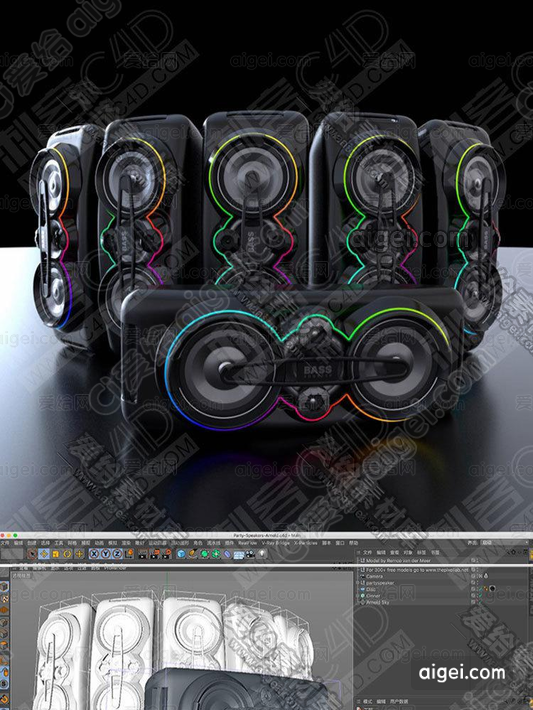Add a Cube primitive object

click(x=181, y=554)
